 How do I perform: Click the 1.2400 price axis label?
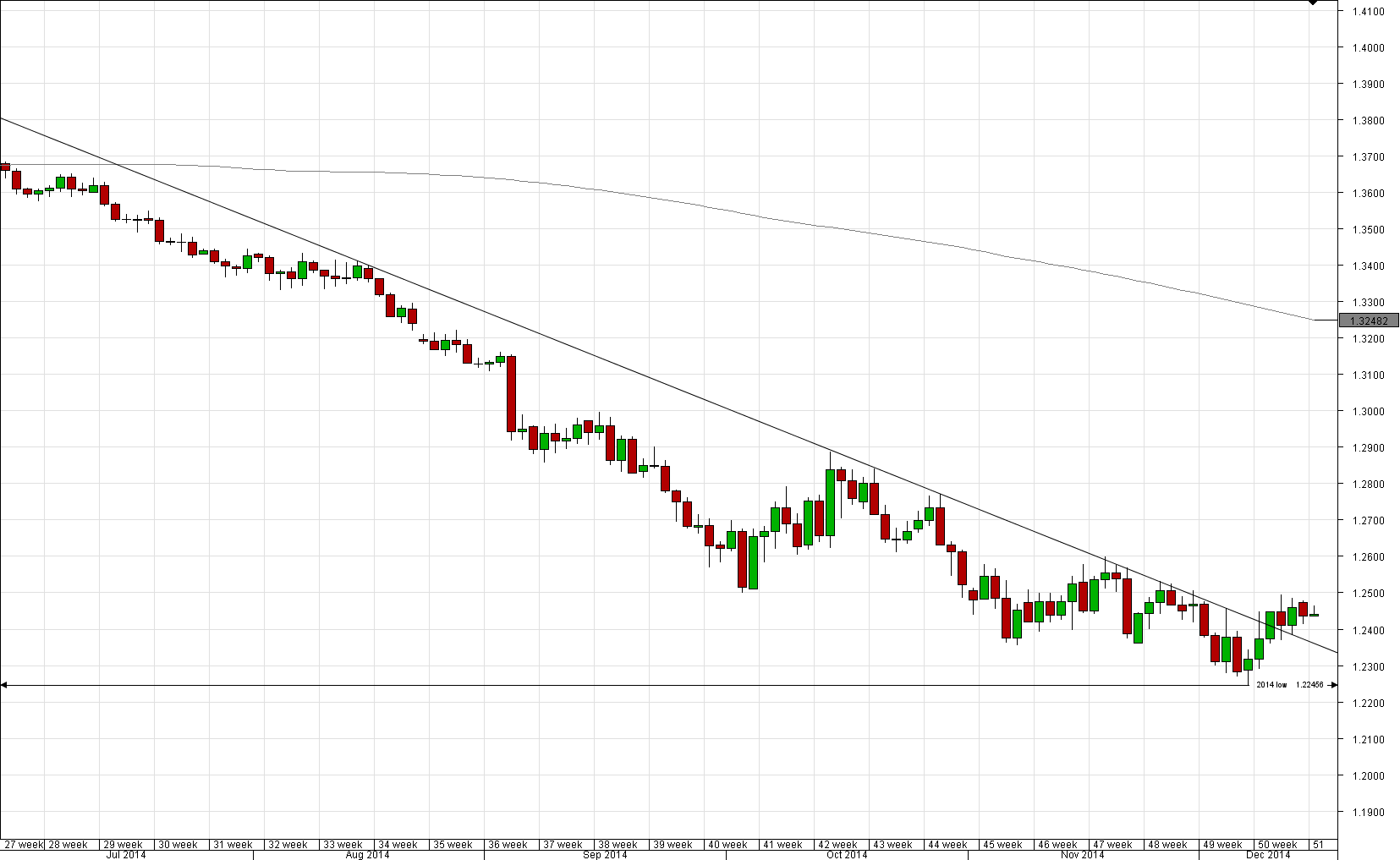point(1368,630)
